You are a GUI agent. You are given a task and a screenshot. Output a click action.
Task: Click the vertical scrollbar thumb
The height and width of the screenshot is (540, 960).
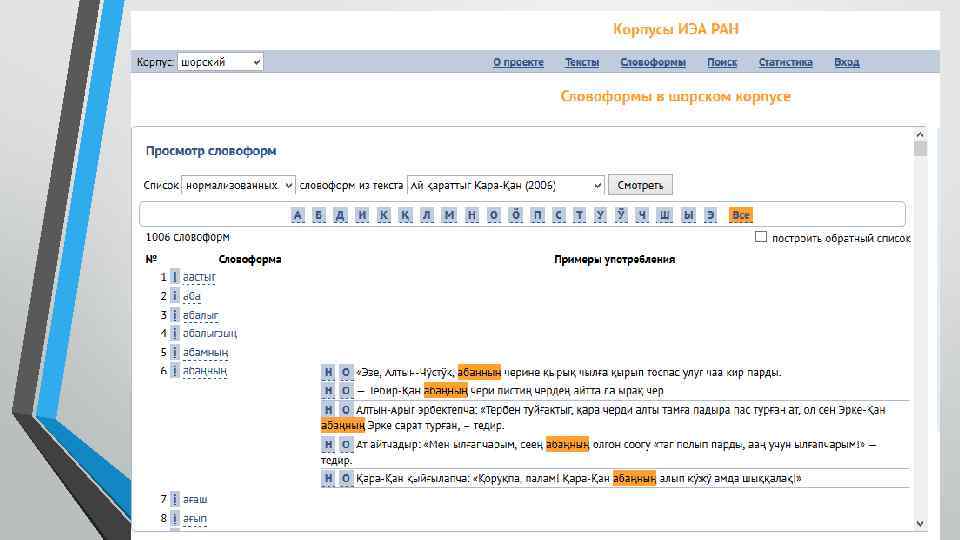[x=920, y=149]
